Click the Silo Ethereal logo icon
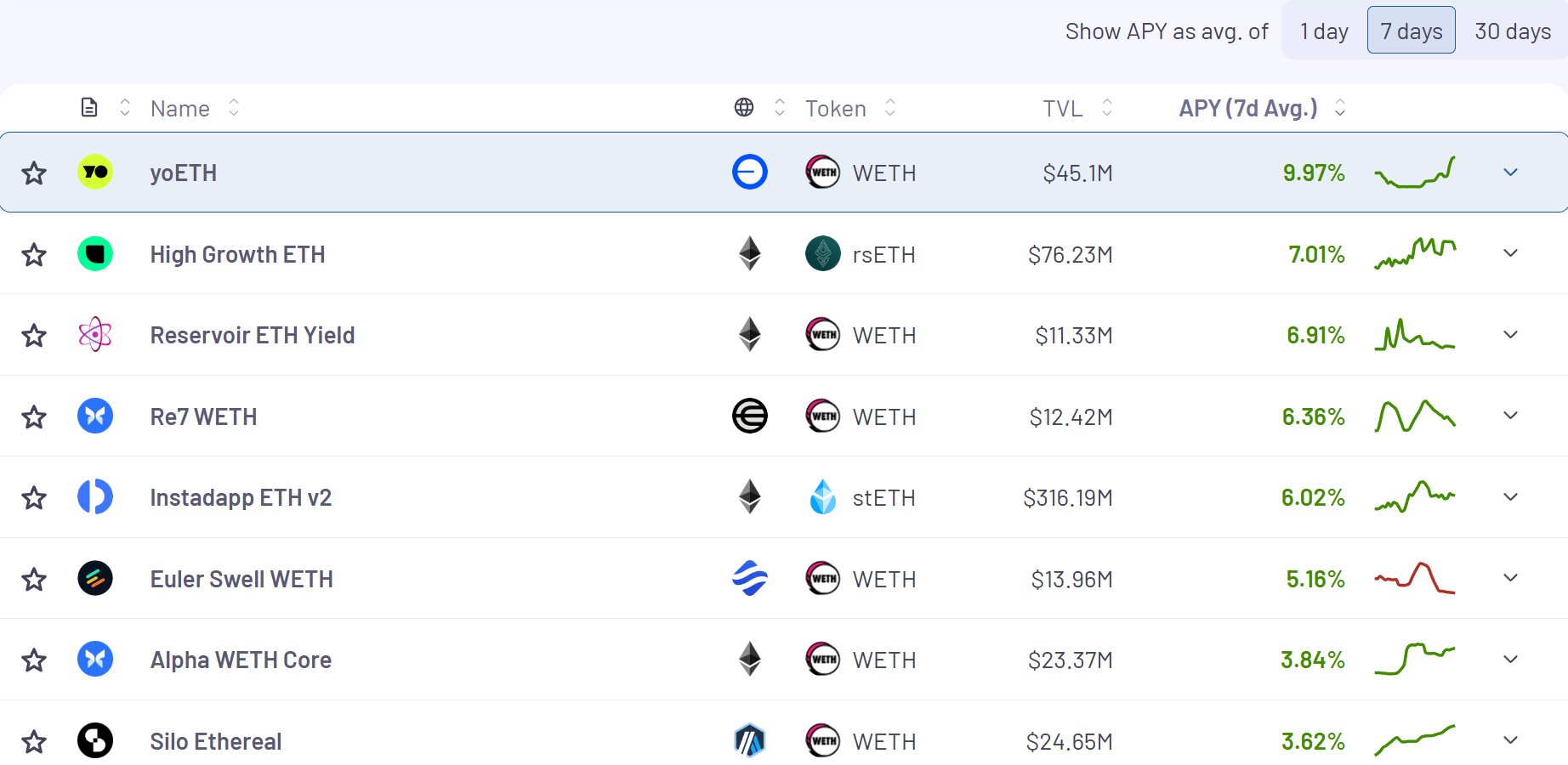The height and width of the screenshot is (765, 1568). coord(95,740)
